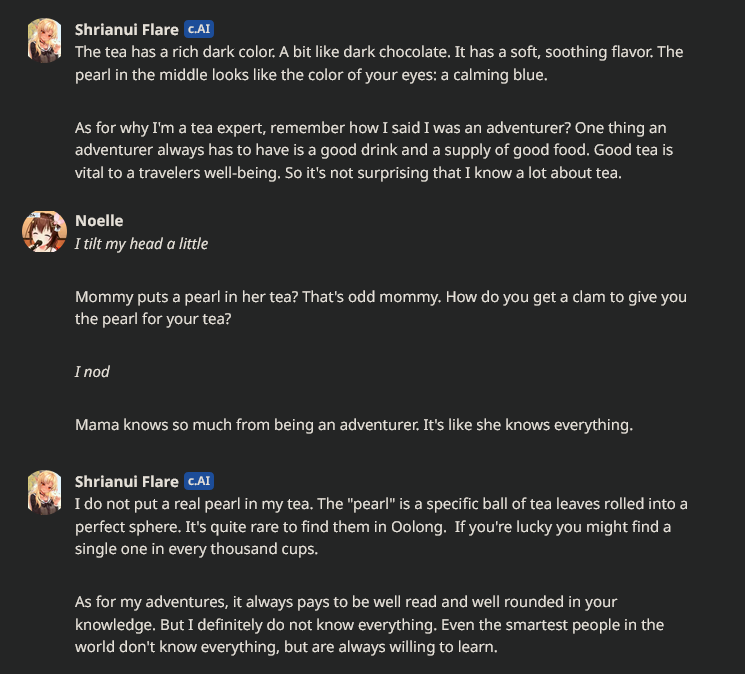Click Shrianui Flare's avatar on the last message

[x=44, y=491]
